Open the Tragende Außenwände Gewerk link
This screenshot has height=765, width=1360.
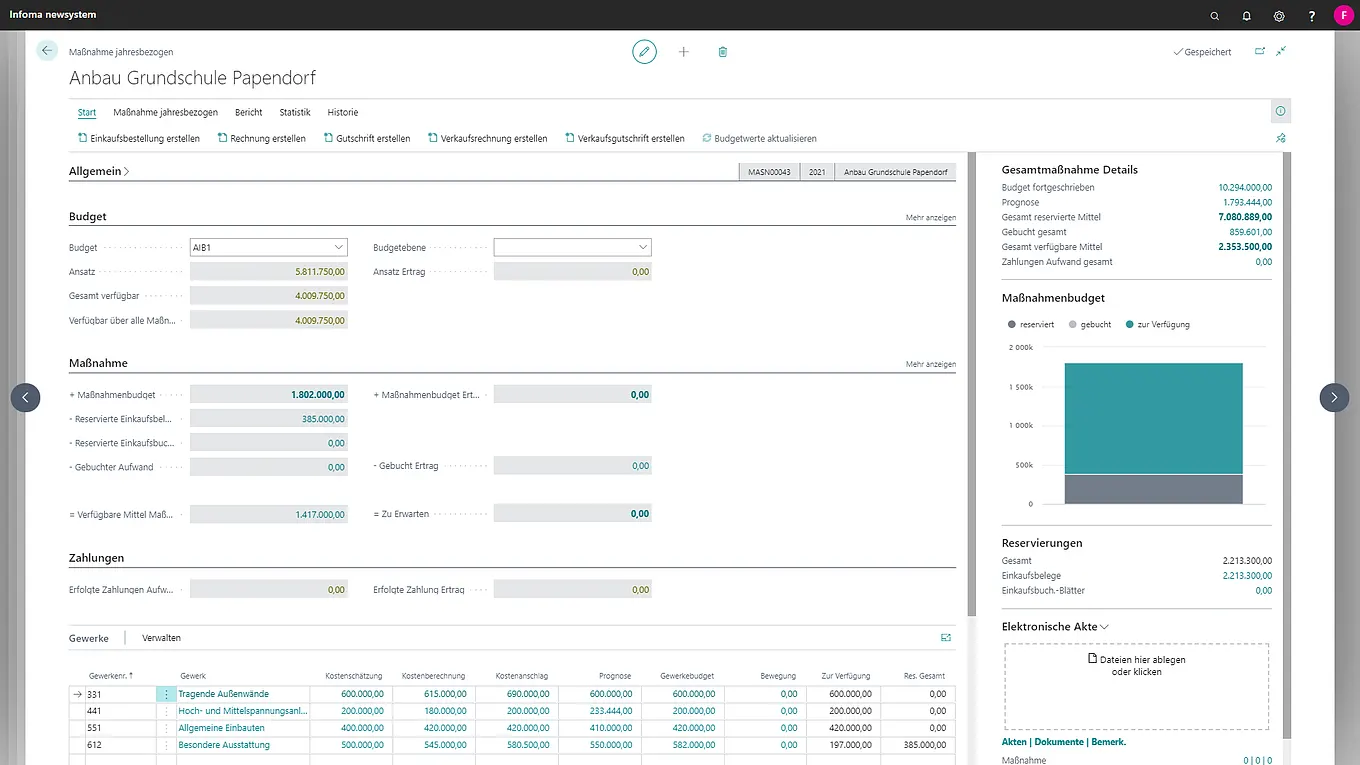[x=223, y=694]
